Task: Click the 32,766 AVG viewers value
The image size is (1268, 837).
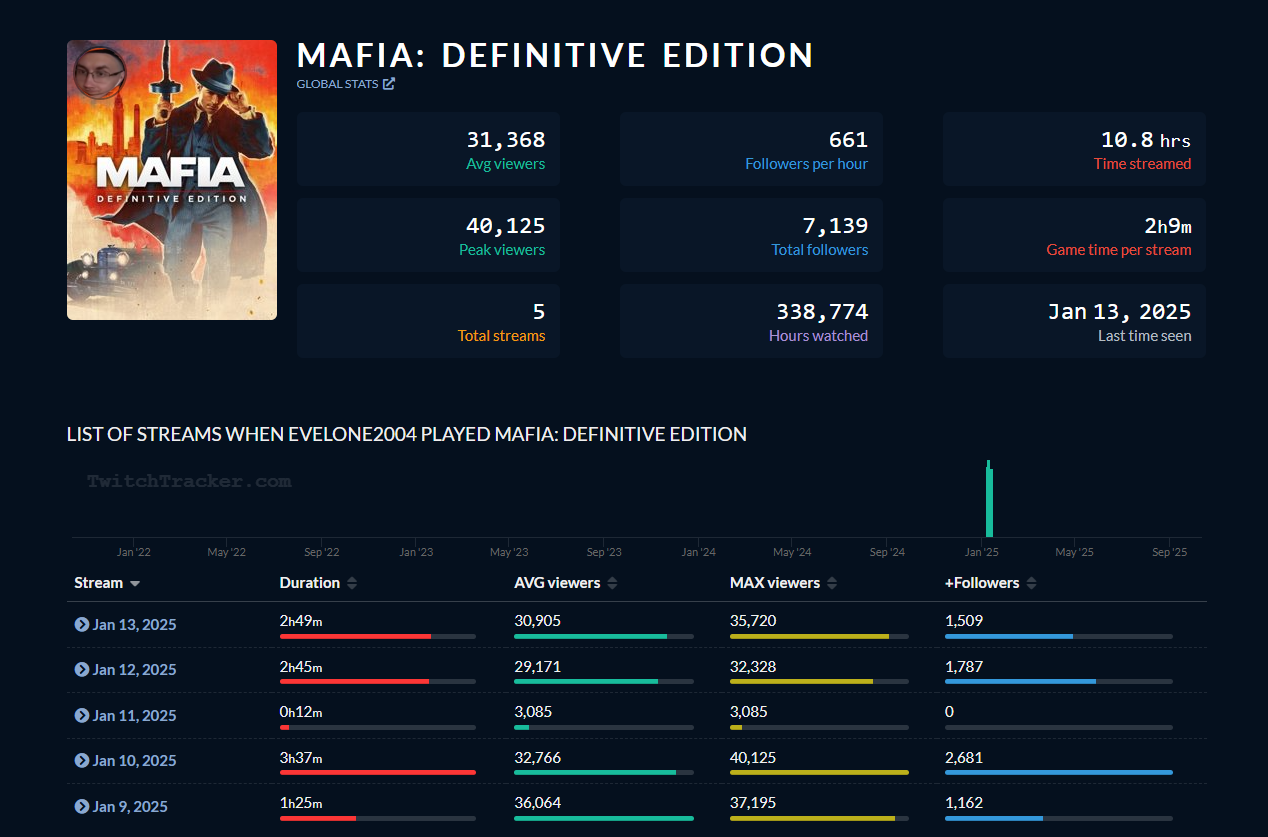Action: tap(537, 757)
